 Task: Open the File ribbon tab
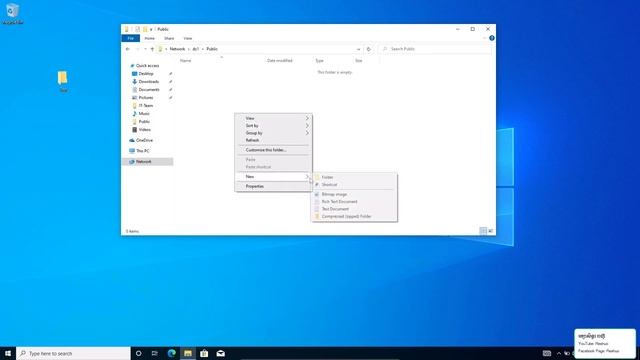[x=131, y=38]
